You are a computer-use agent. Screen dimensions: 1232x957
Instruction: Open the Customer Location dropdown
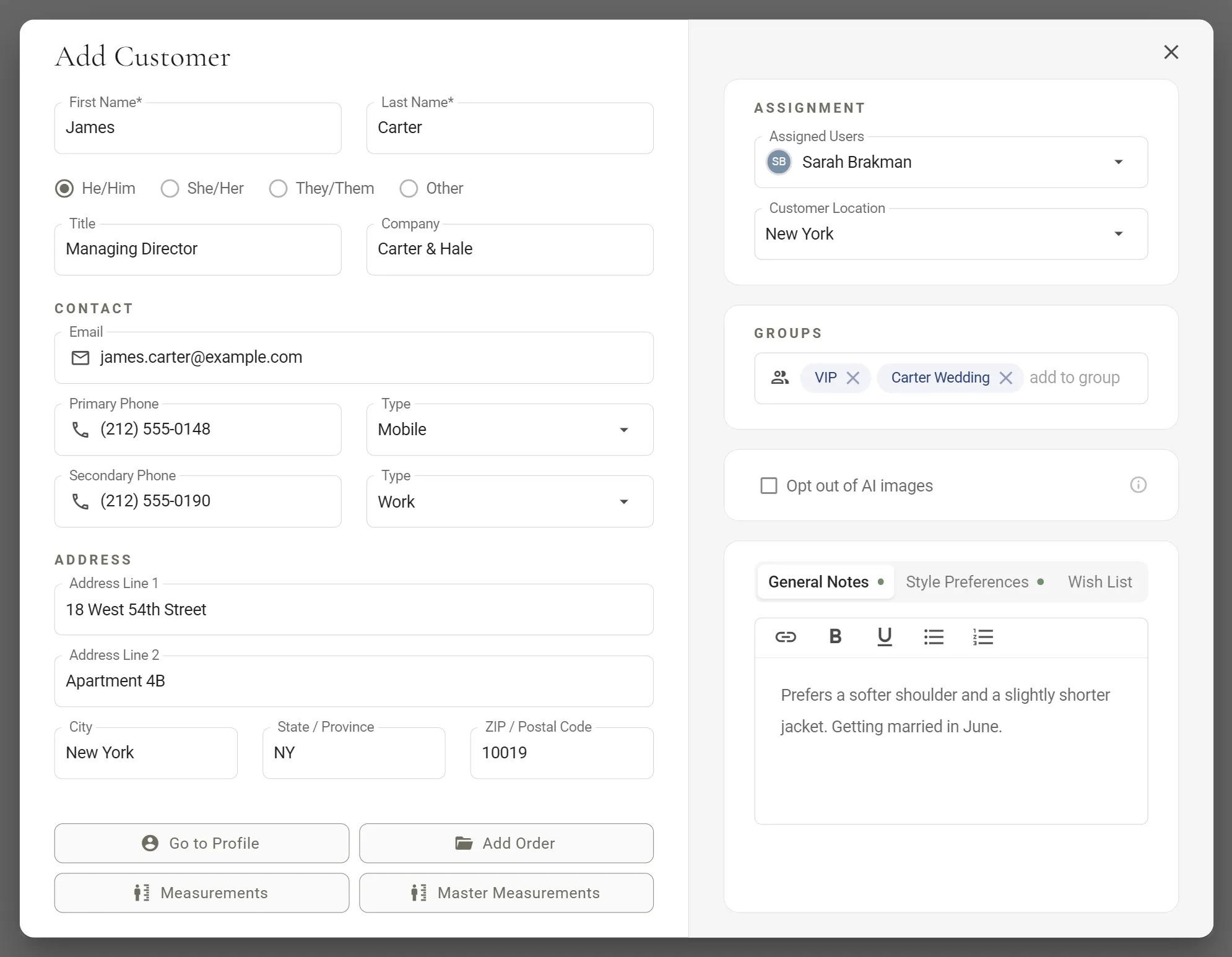tap(951, 234)
